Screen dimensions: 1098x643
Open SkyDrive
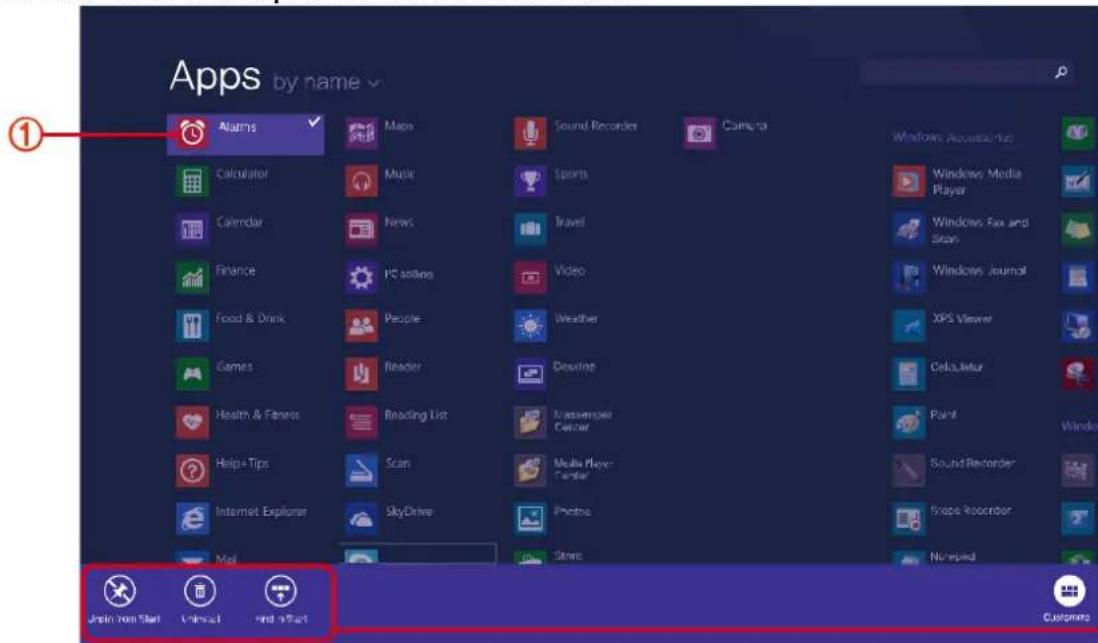(x=389, y=519)
